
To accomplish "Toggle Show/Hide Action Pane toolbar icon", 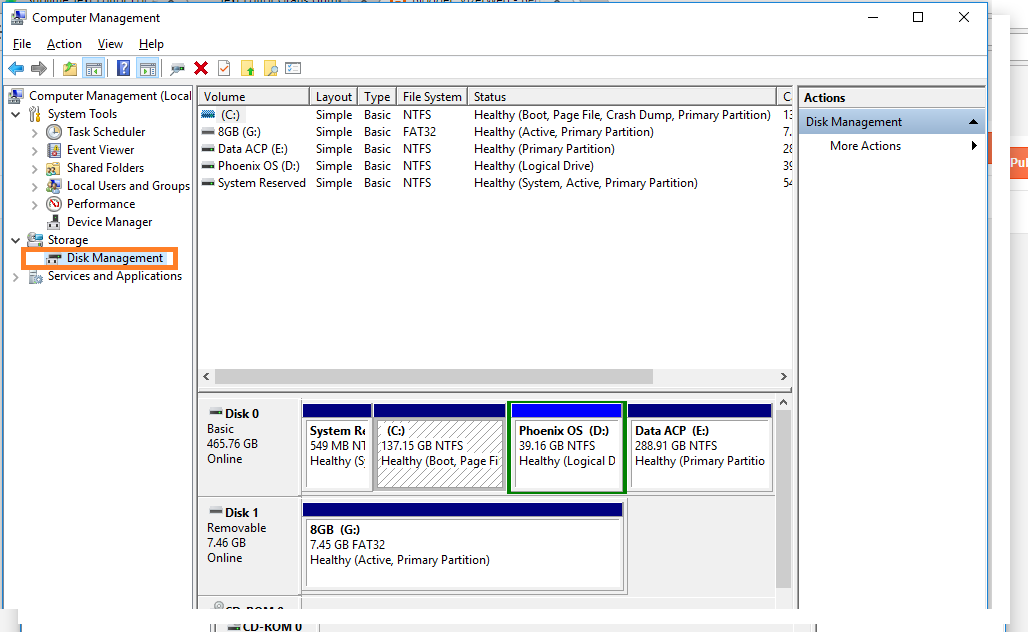I will 148,68.
